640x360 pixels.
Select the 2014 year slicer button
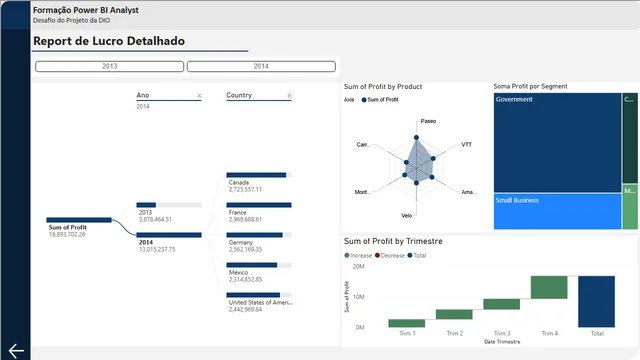[261, 66]
